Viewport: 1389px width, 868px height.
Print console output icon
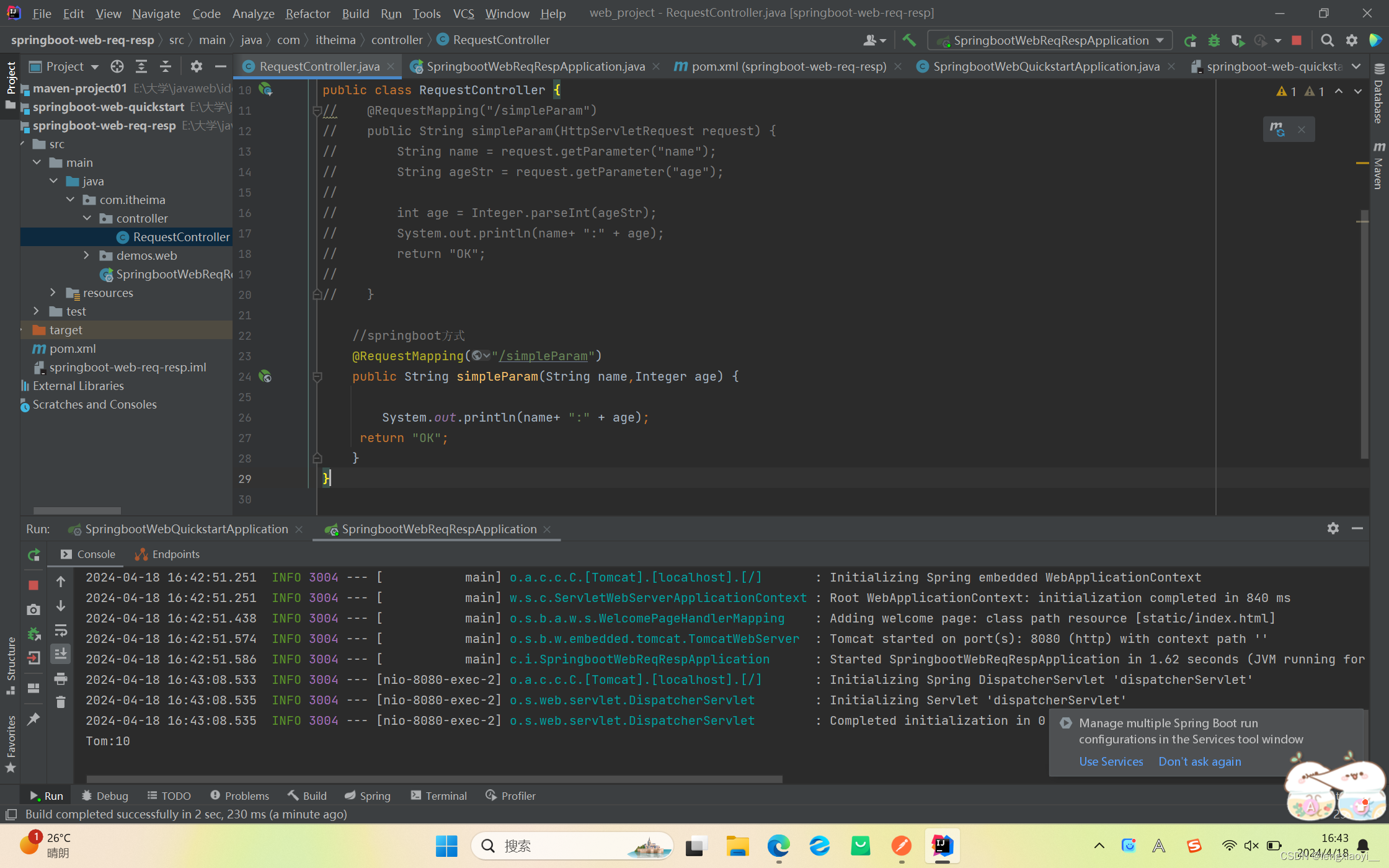tap(61, 678)
